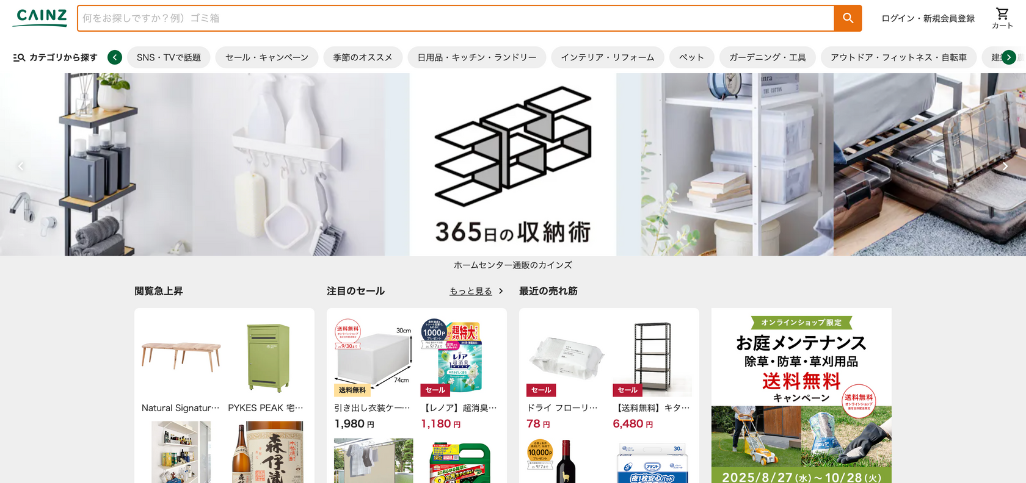Open ガーデニング・工具 category chip
Image resolution: width=1026 pixels, height=483 pixels.
click(x=768, y=58)
